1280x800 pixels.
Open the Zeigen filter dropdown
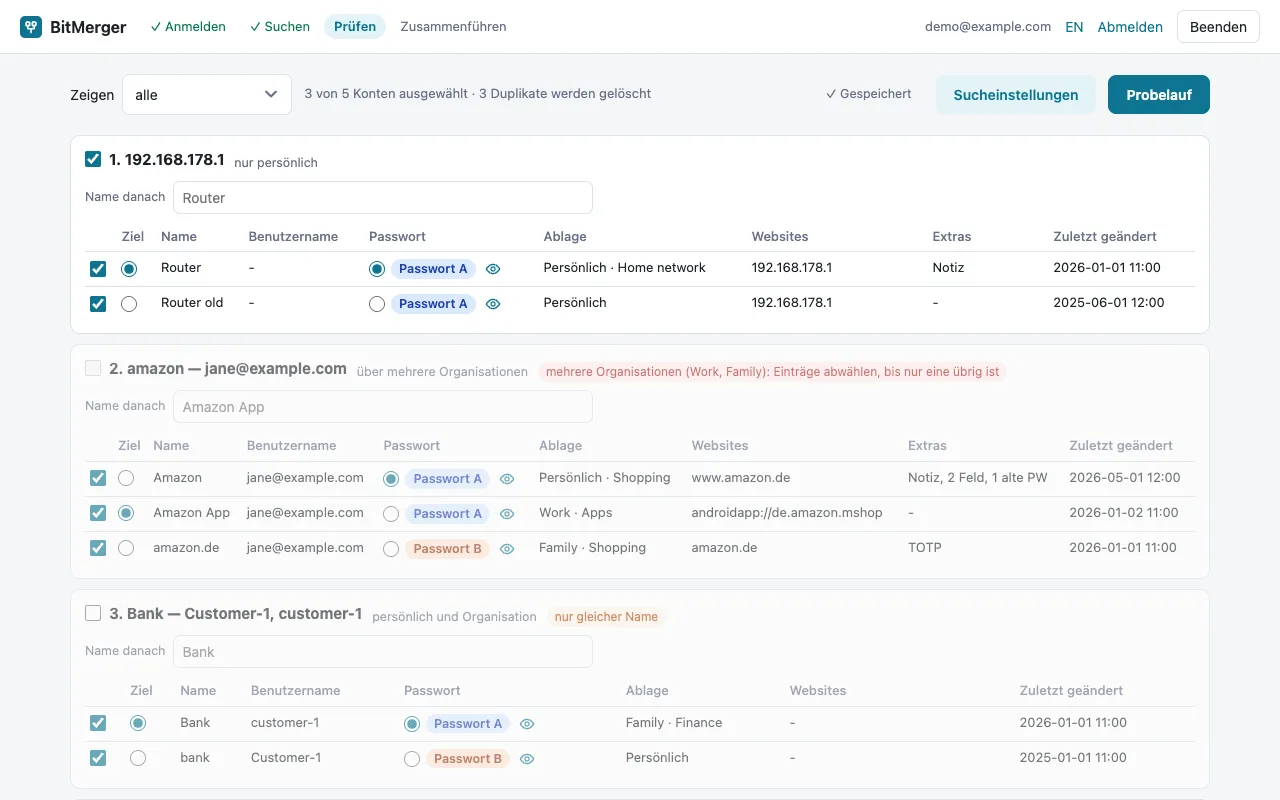point(207,95)
